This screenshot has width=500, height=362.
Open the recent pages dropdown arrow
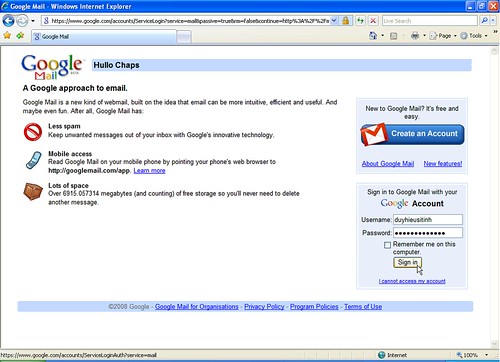33,21
